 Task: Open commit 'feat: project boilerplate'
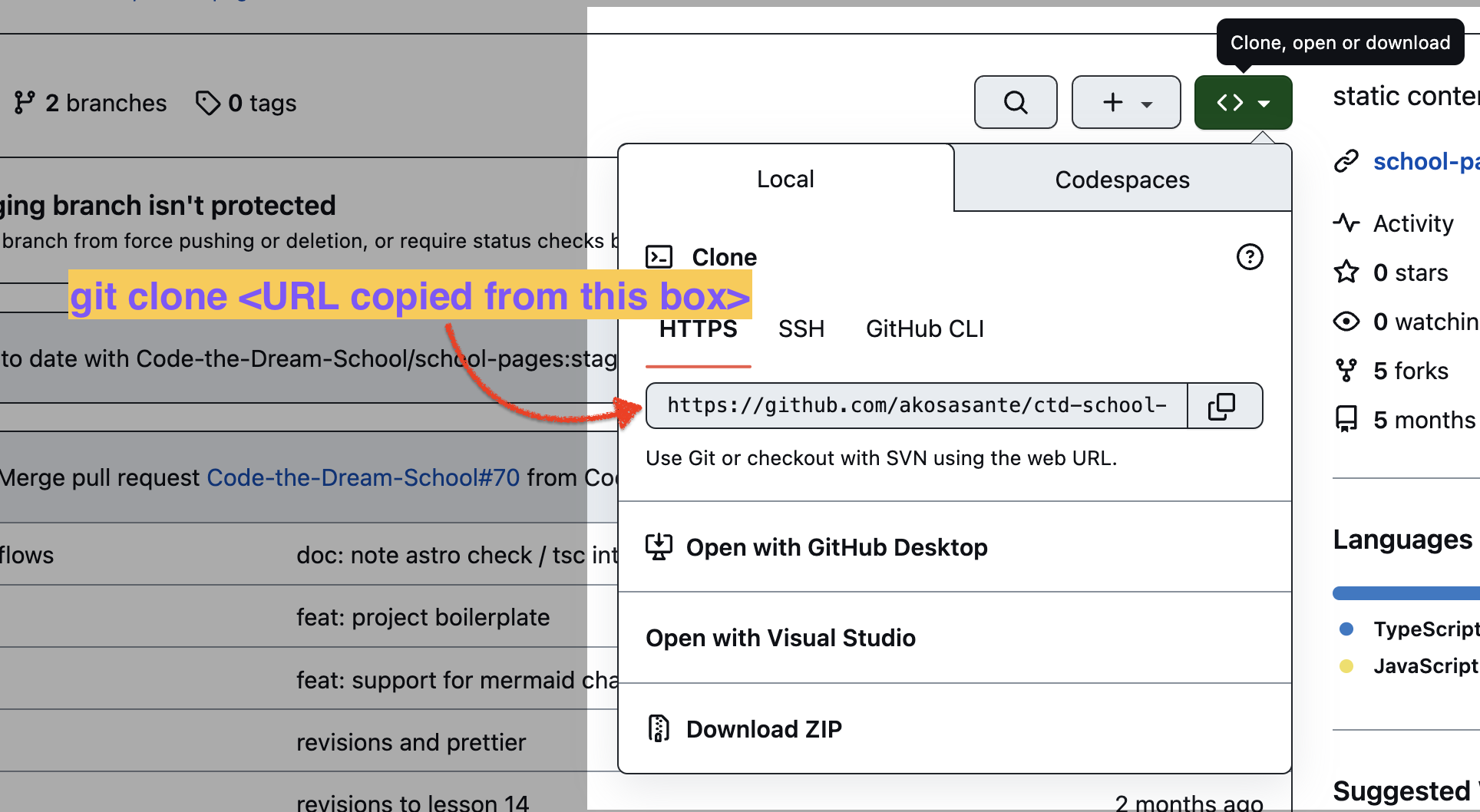point(423,617)
